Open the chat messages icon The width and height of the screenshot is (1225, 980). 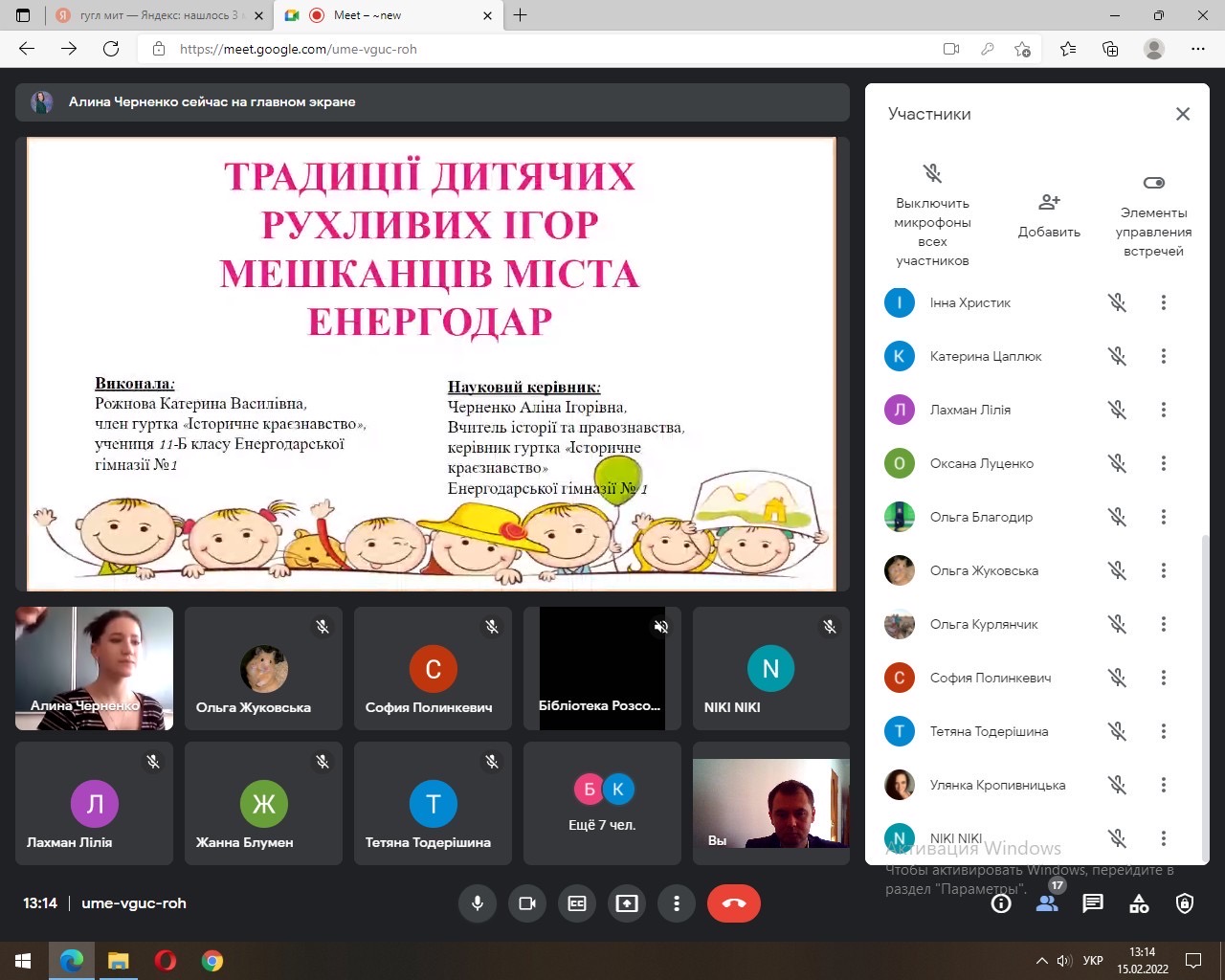pyautogui.click(x=1093, y=903)
